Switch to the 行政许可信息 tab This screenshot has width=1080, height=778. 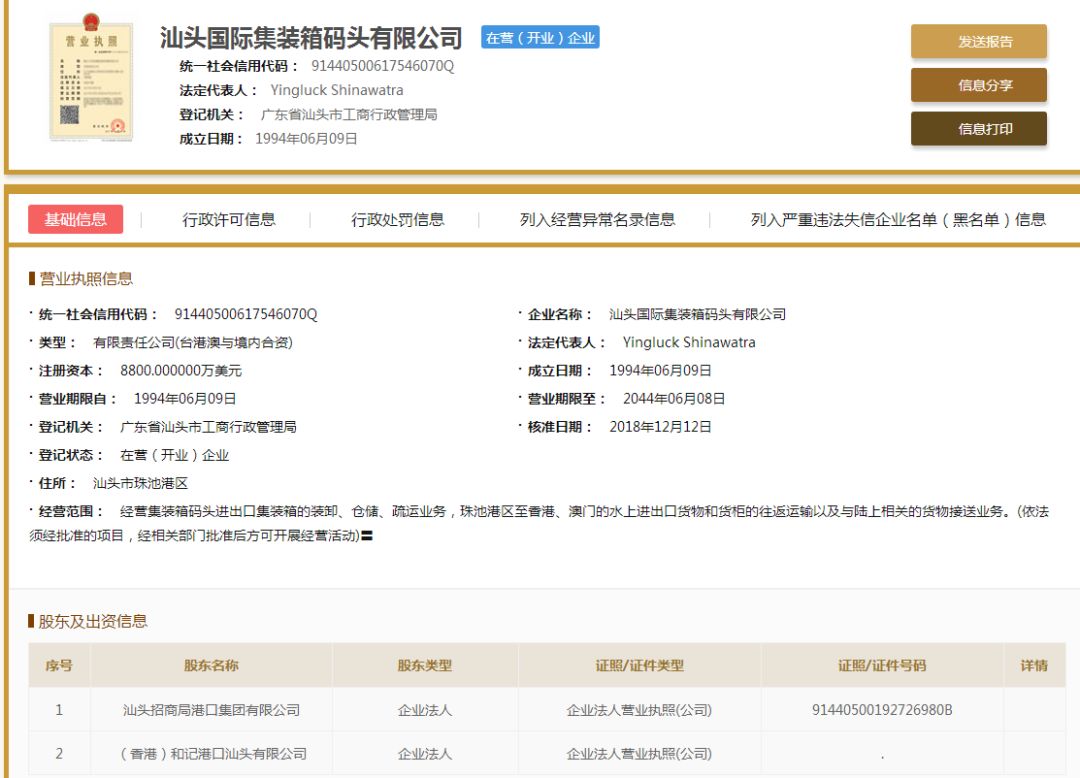pos(229,220)
